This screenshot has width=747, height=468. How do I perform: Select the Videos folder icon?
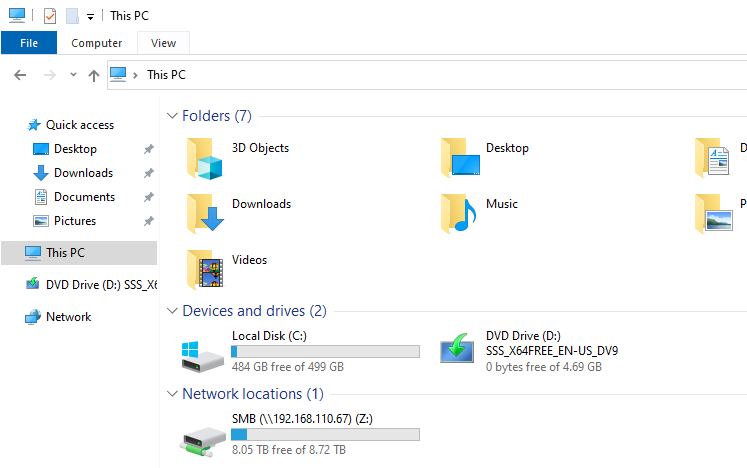[205, 270]
